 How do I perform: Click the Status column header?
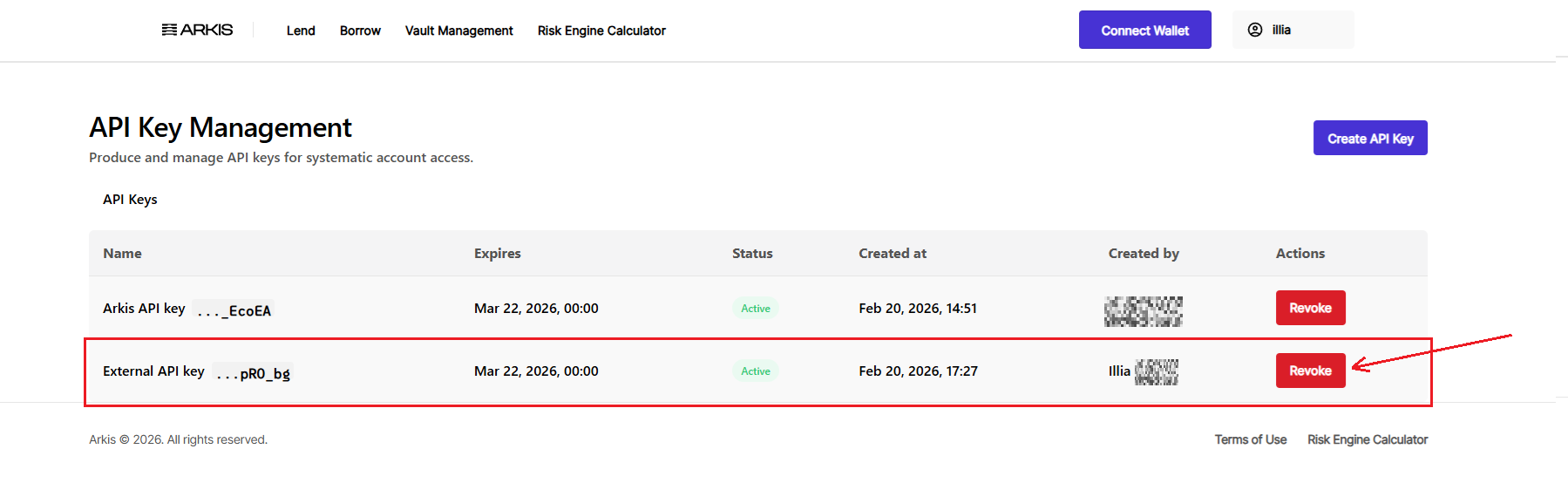coord(752,254)
